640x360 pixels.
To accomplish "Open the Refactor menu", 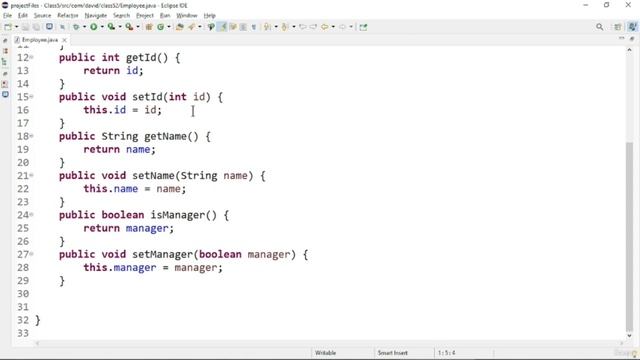I will coord(67,16).
